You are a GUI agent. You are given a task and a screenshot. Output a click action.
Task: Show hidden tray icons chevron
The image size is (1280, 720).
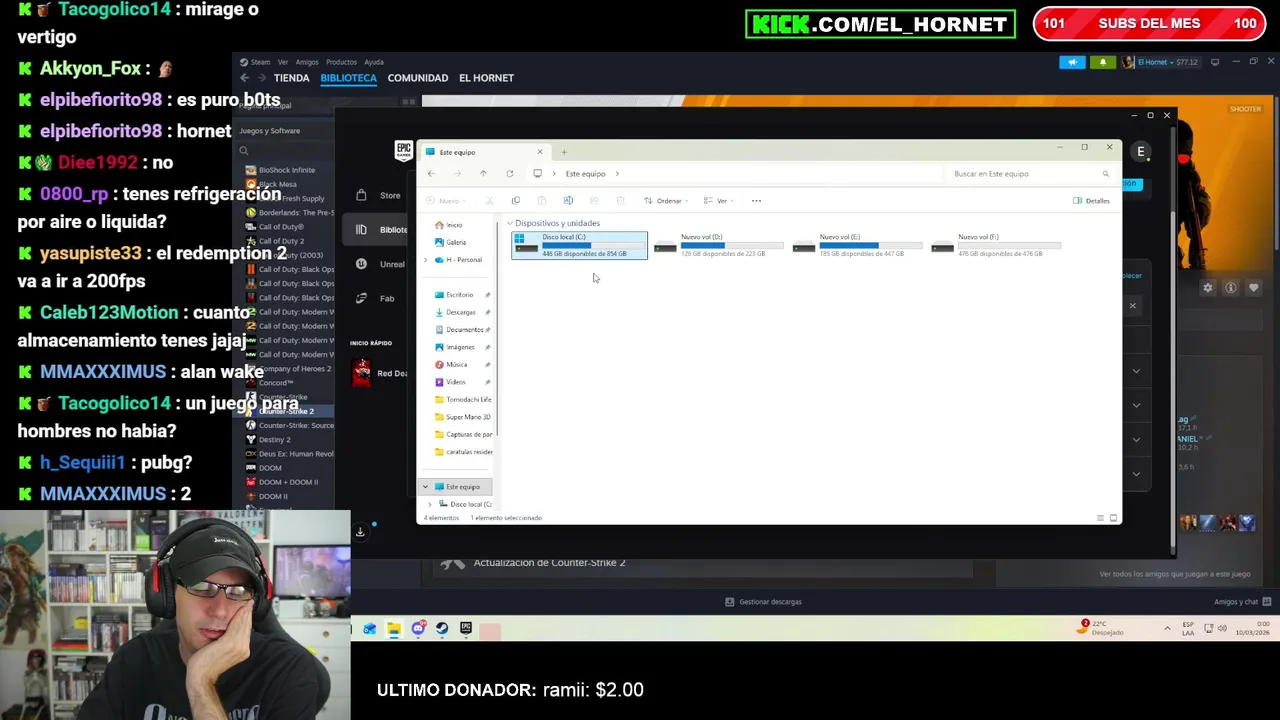click(1167, 629)
